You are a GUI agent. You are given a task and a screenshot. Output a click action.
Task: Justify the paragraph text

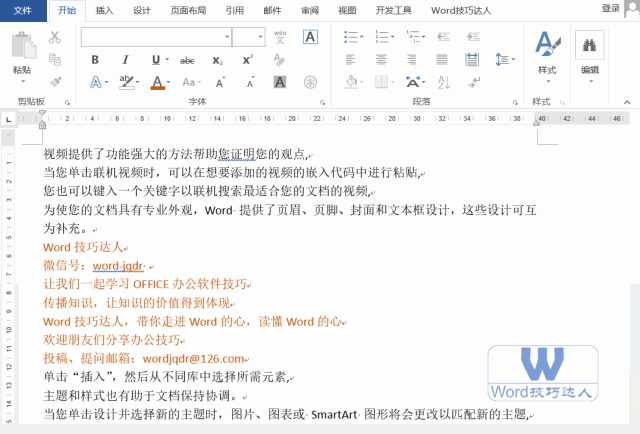pos(442,60)
